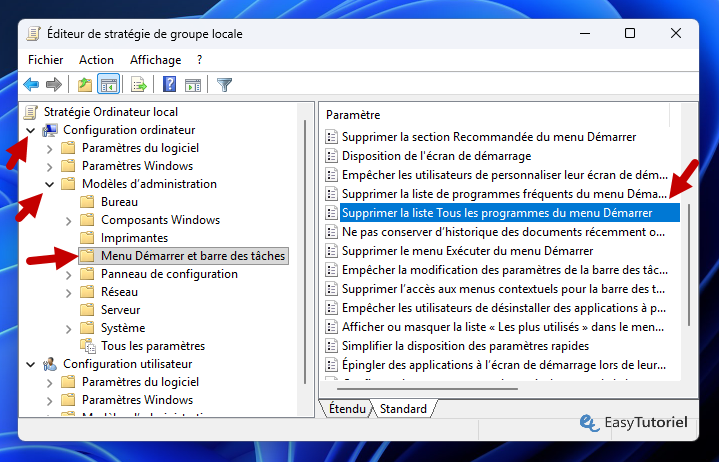Expand the Composants Windows folder
Image resolution: width=719 pixels, height=462 pixels.
[68, 220]
